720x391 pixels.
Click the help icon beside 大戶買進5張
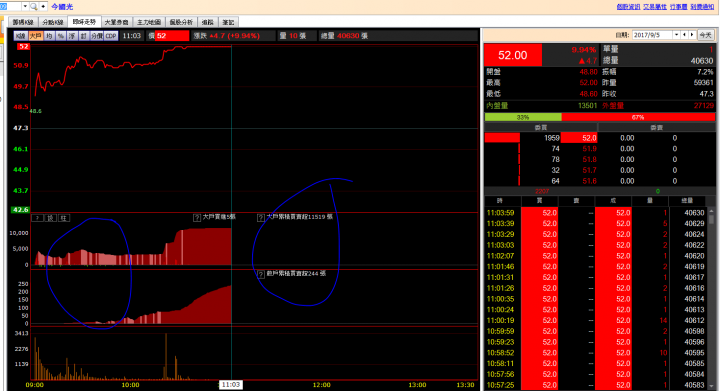(x=197, y=218)
